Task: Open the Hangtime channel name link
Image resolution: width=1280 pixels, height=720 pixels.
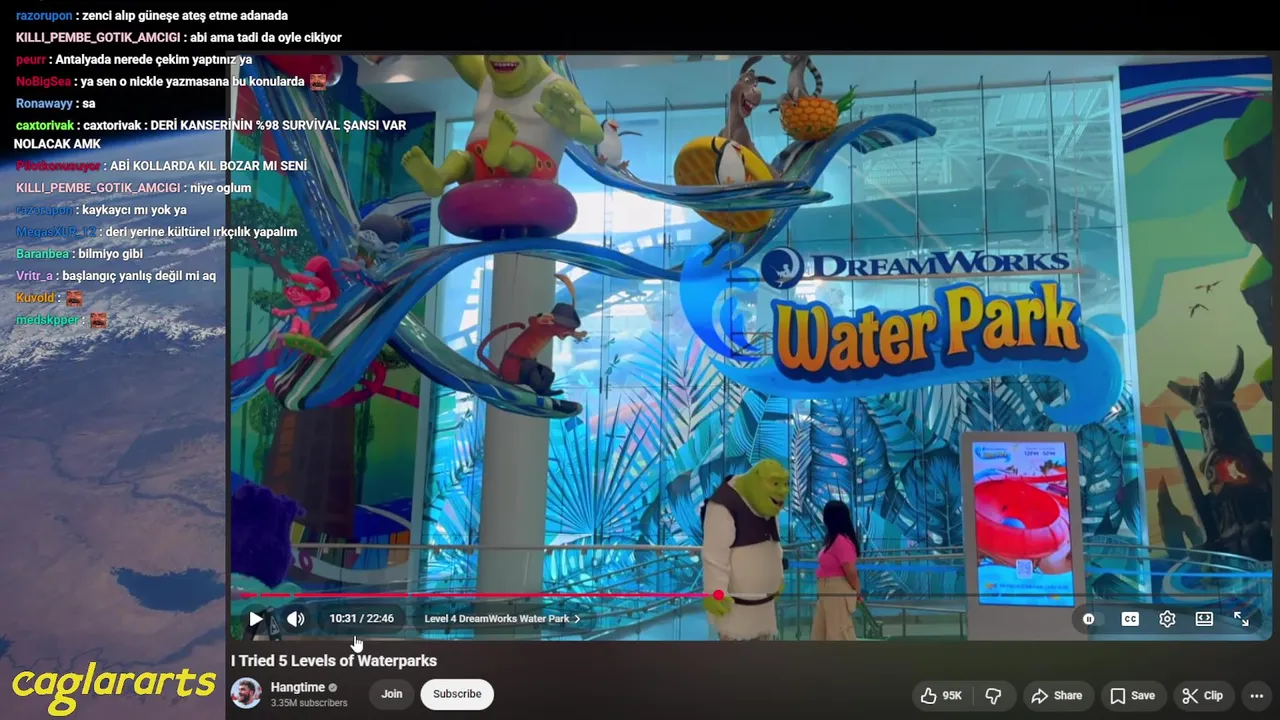Action: pos(298,687)
